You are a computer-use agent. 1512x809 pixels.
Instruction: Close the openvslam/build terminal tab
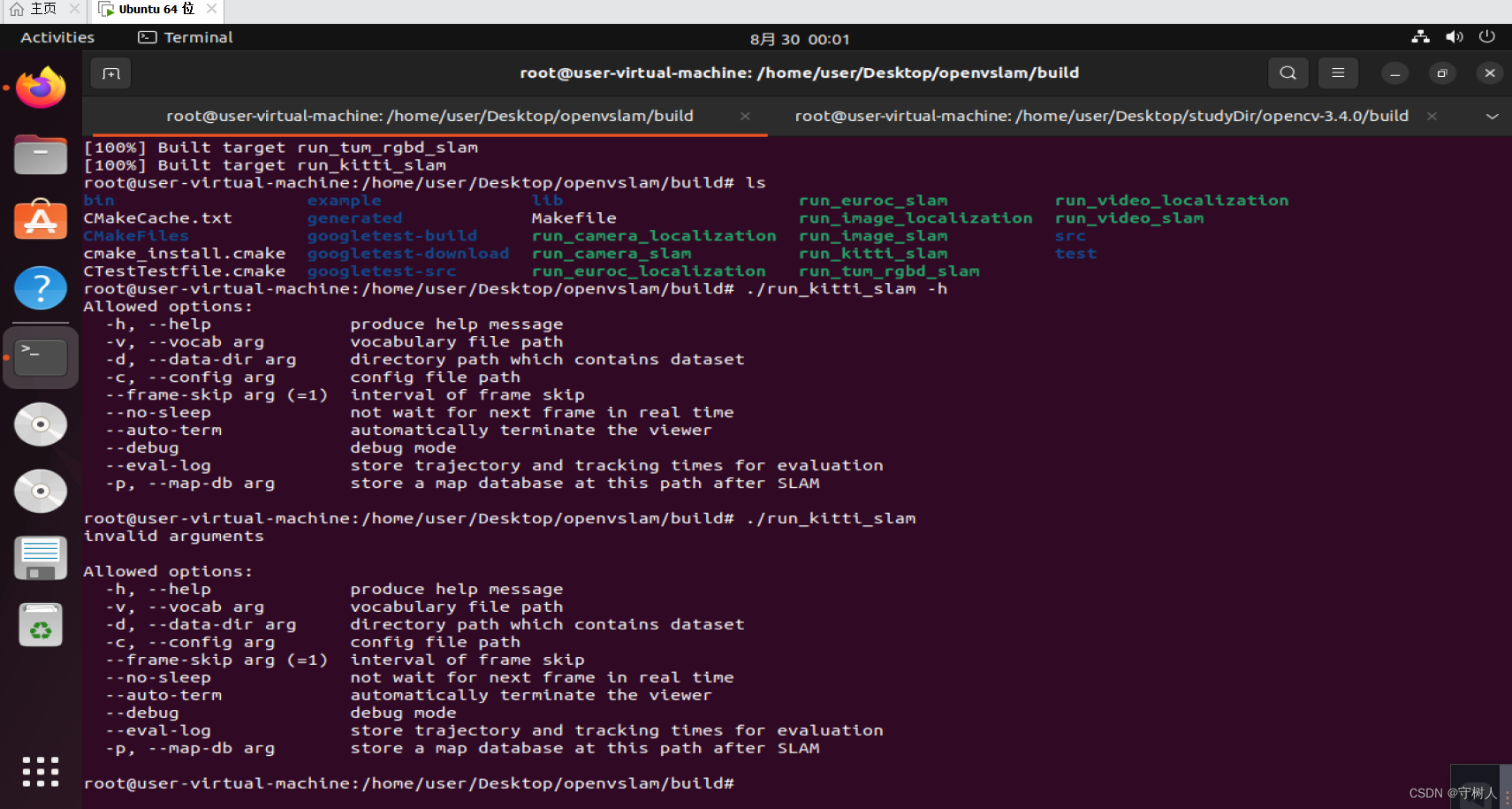[x=745, y=117]
